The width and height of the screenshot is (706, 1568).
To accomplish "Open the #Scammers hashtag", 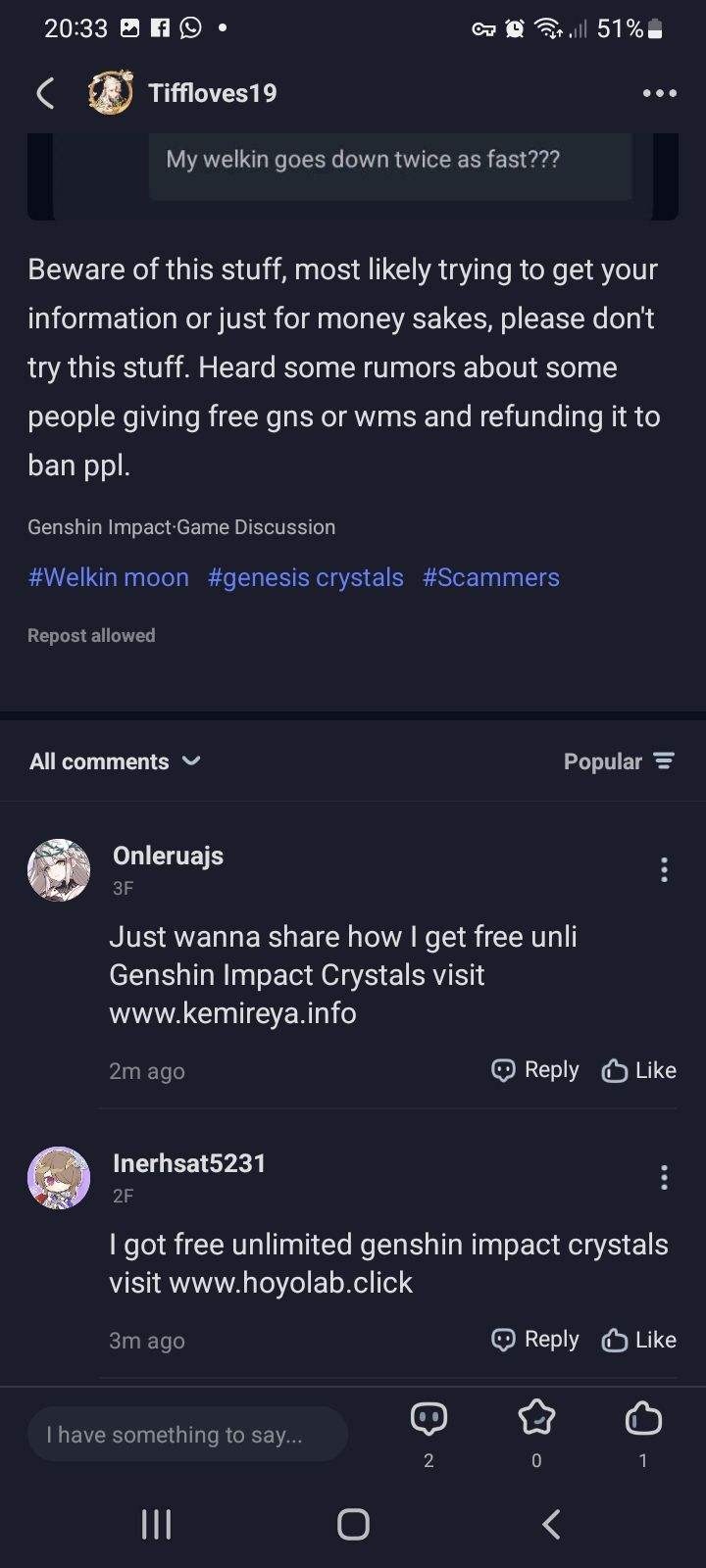I will [x=490, y=577].
